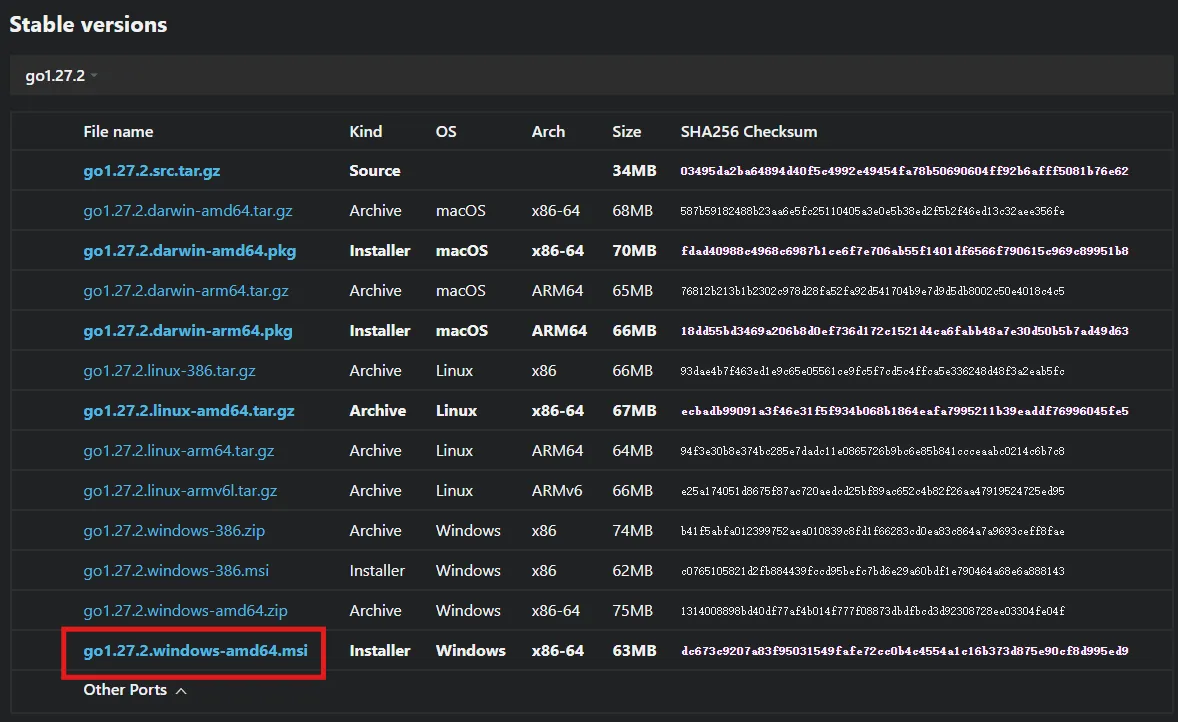This screenshot has width=1178, height=722.
Task: Download go1.27.2.darwin-arm64.pkg installer
Action: tap(188, 331)
